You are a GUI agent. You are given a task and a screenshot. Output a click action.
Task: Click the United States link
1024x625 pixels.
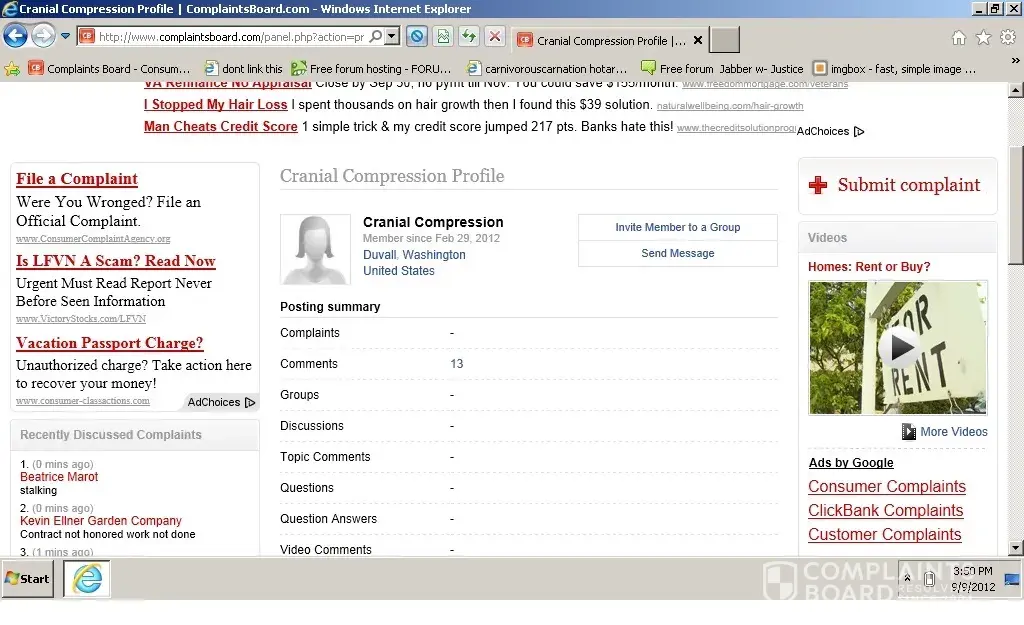point(398,270)
